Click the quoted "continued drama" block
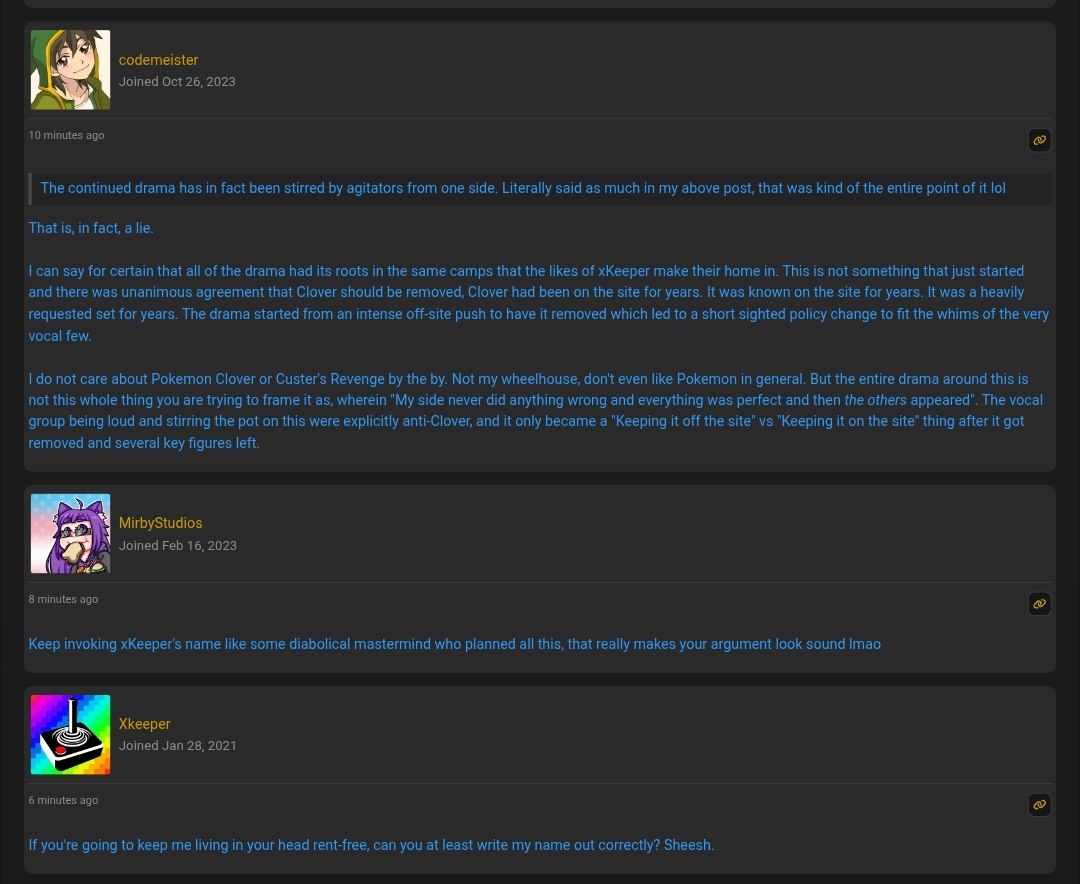This screenshot has height=884, width=1080. click(540, 188)
